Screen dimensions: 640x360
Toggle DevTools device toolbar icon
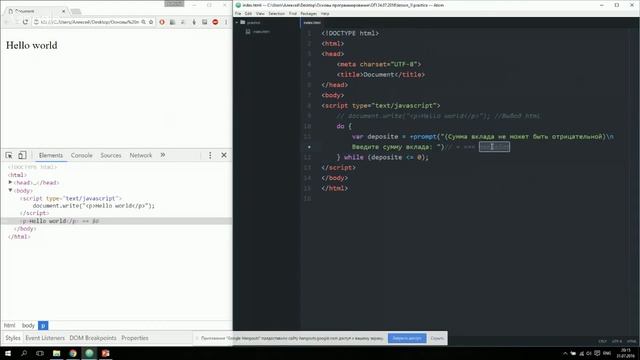tap(22, 155)
